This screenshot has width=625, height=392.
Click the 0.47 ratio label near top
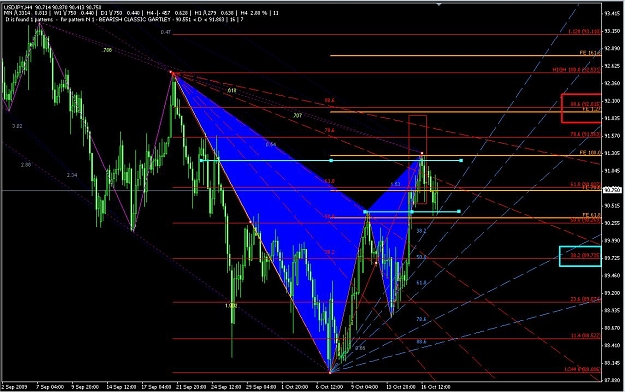[166, 32]
